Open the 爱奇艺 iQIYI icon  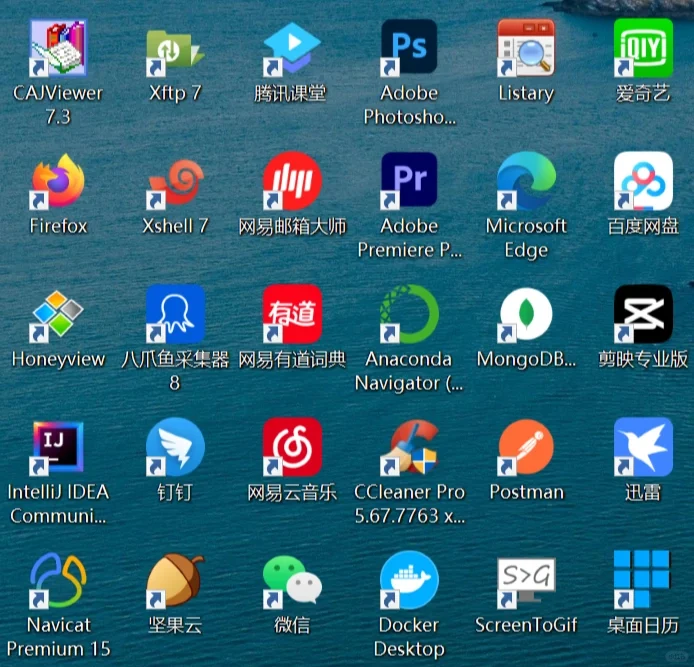click(643, 48)
